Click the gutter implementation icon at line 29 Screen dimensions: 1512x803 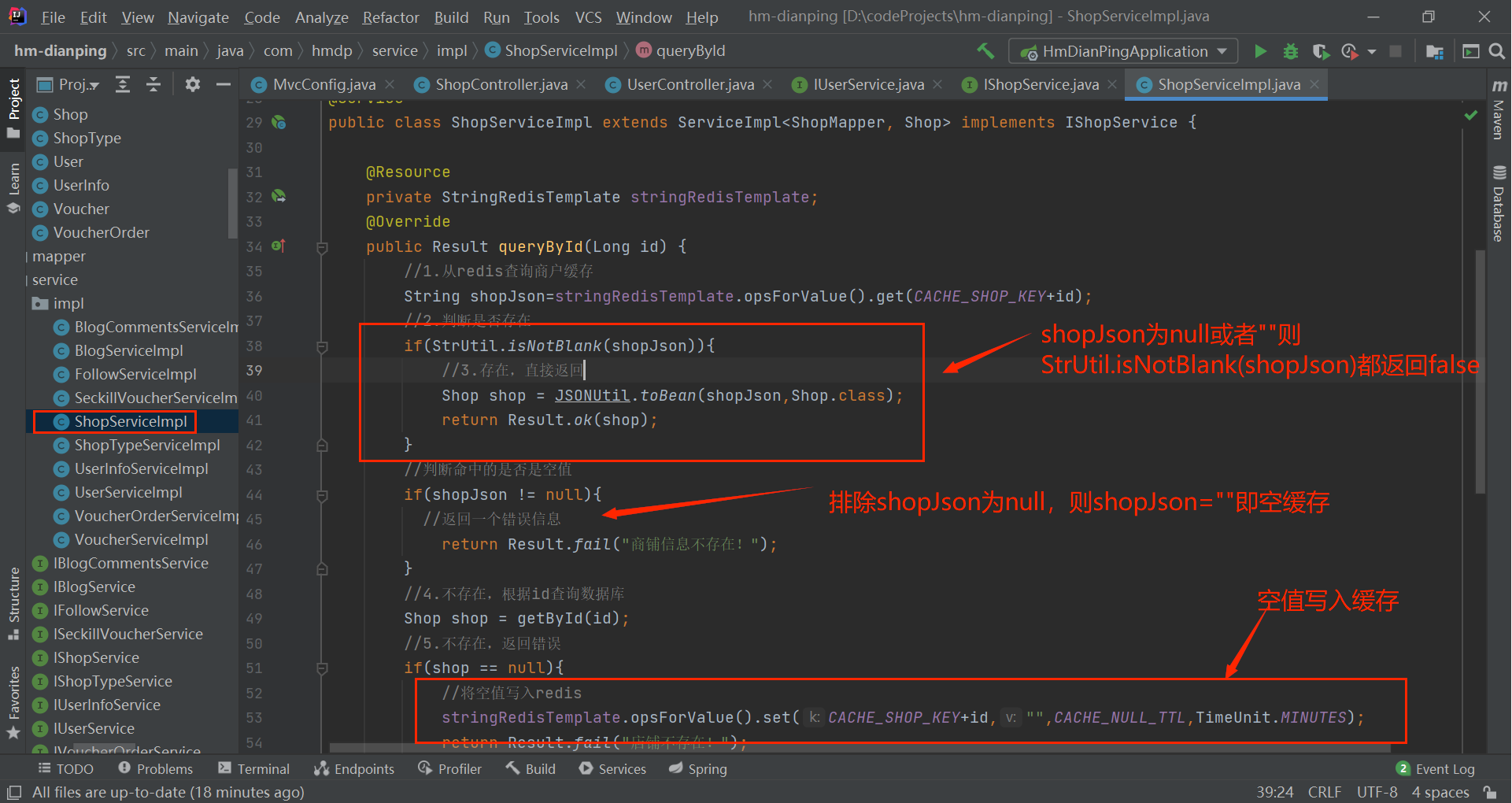(279, 123)
